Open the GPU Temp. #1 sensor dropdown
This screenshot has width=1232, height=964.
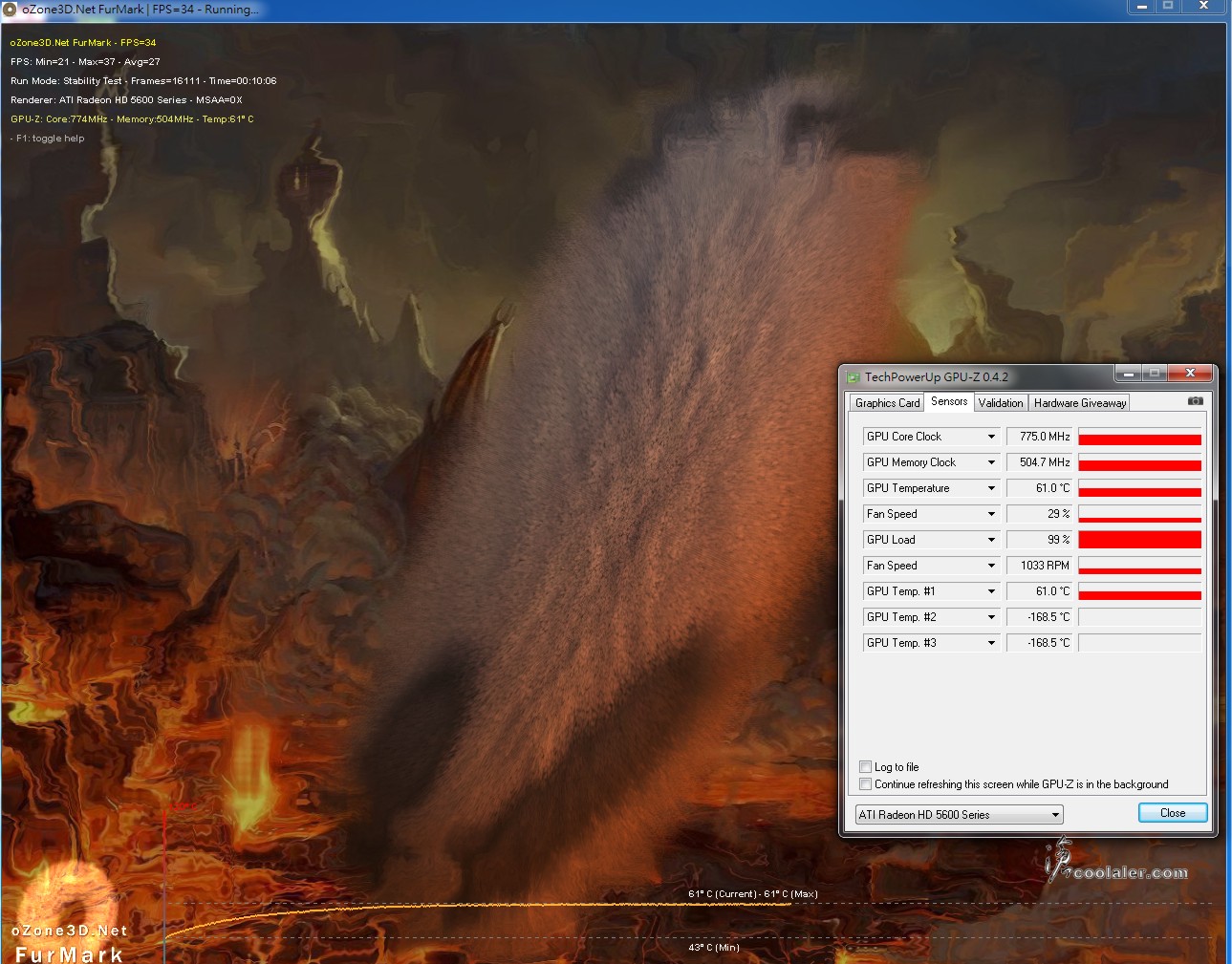coord(991,591)
